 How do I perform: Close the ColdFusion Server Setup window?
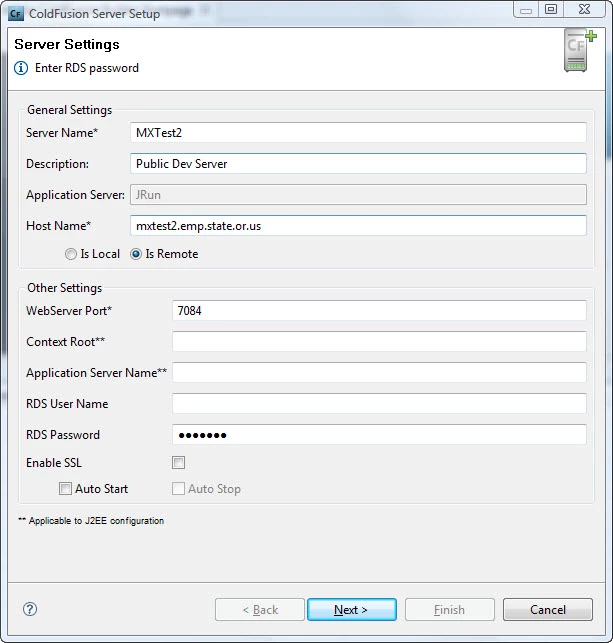tap(585, 9)
